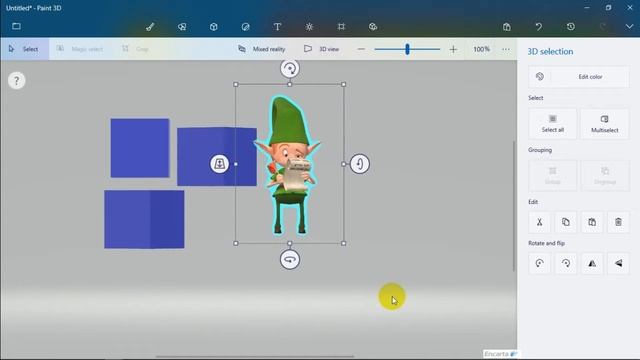Click the right Y-axis rotation handle
Screen dimensions: 640x360
[x=360, y=164]
